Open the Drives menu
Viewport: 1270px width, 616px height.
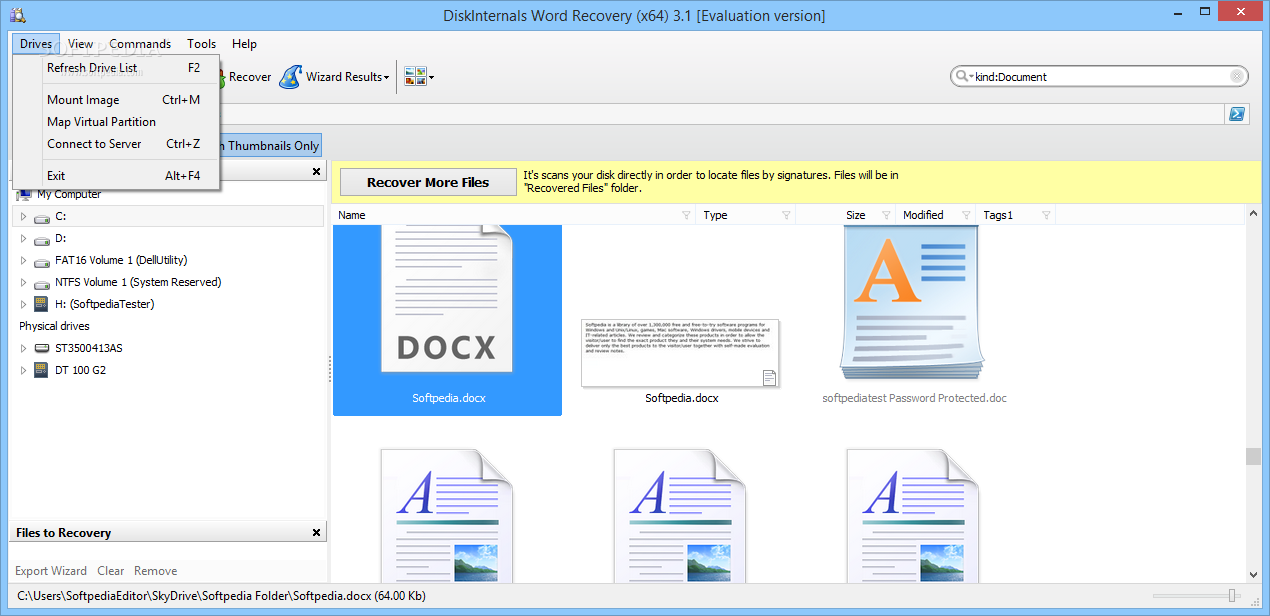pyautogui.click(x=36, y=44)
